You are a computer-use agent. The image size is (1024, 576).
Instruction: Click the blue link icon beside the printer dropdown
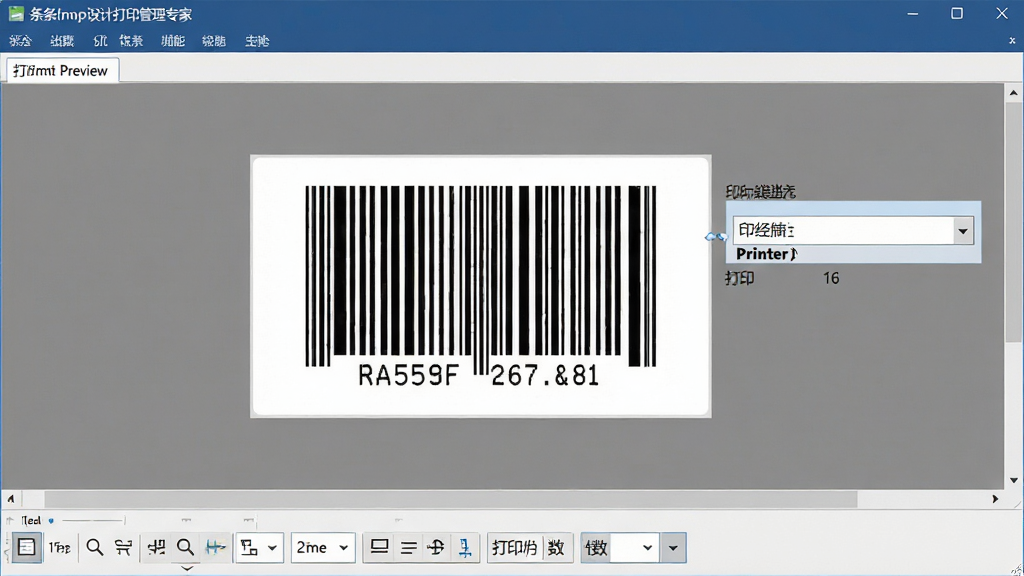pyautogui.click(x=716, y=236)
